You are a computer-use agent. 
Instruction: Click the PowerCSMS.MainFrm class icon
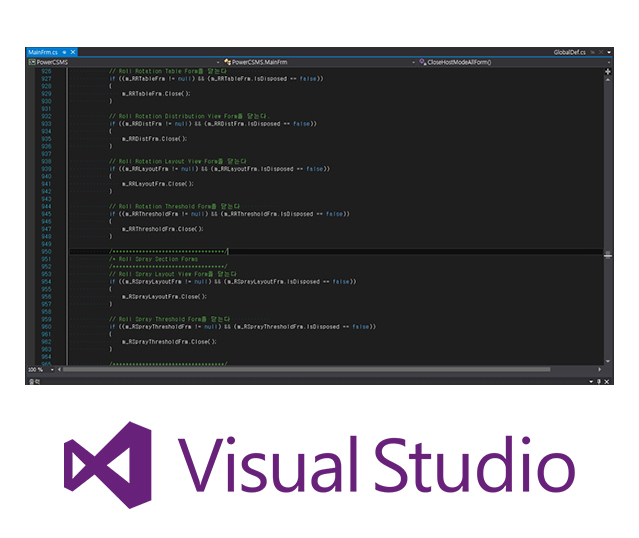[227, 62]
